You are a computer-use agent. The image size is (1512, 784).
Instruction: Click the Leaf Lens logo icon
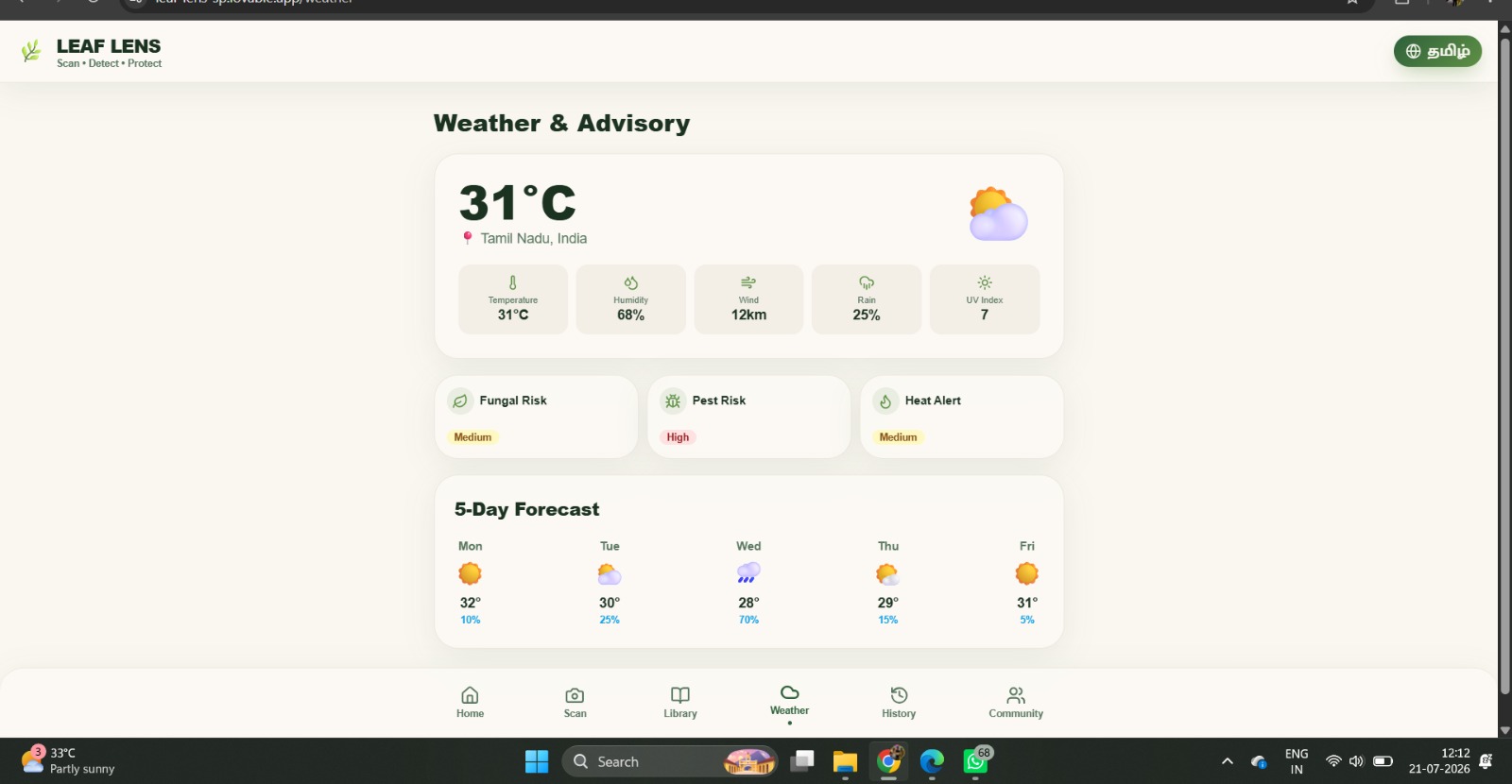[31, 51]
